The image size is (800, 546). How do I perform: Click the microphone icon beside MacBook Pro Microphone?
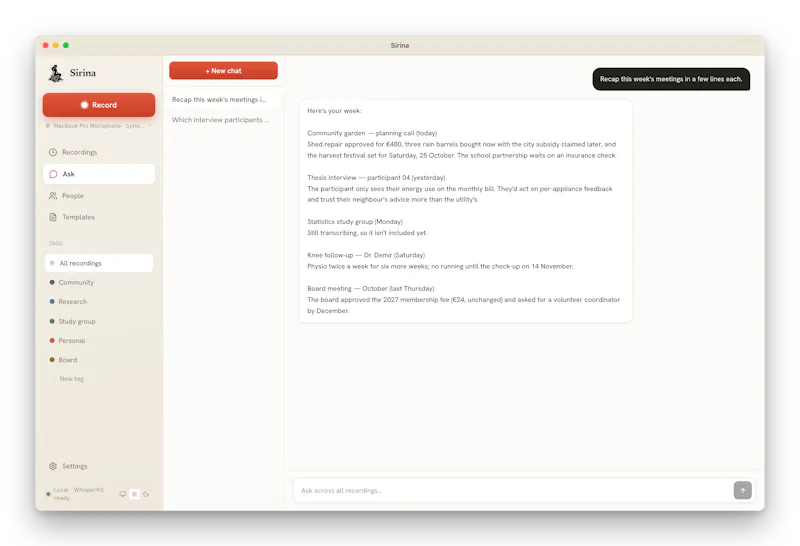pyautogui.click(x=48, y=126)
